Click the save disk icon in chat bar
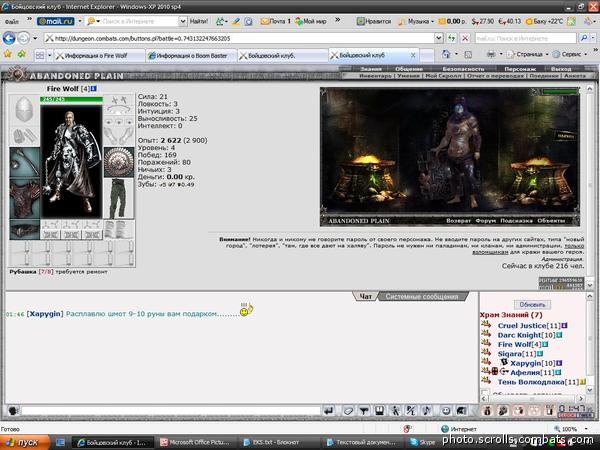Screen dimensions: 600x450 pyautogui.click(x=380, y=411)
